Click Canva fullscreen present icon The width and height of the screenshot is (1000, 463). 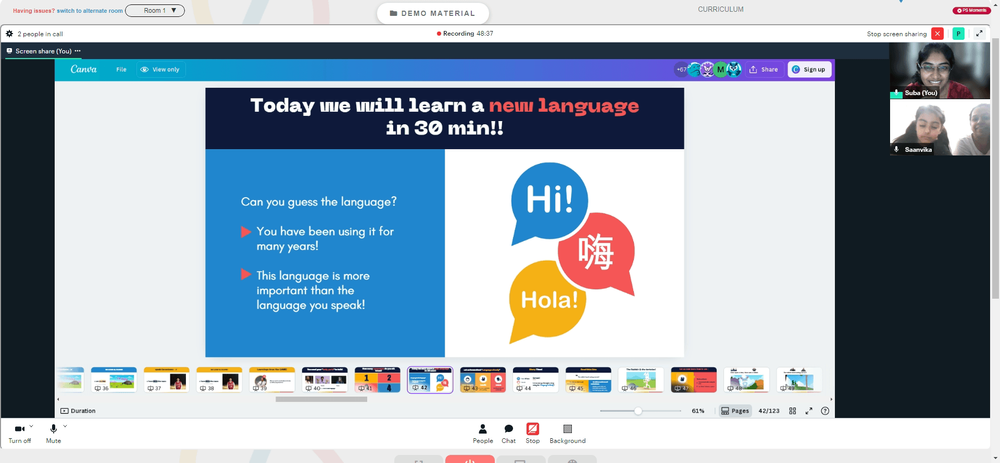point(809,411)
